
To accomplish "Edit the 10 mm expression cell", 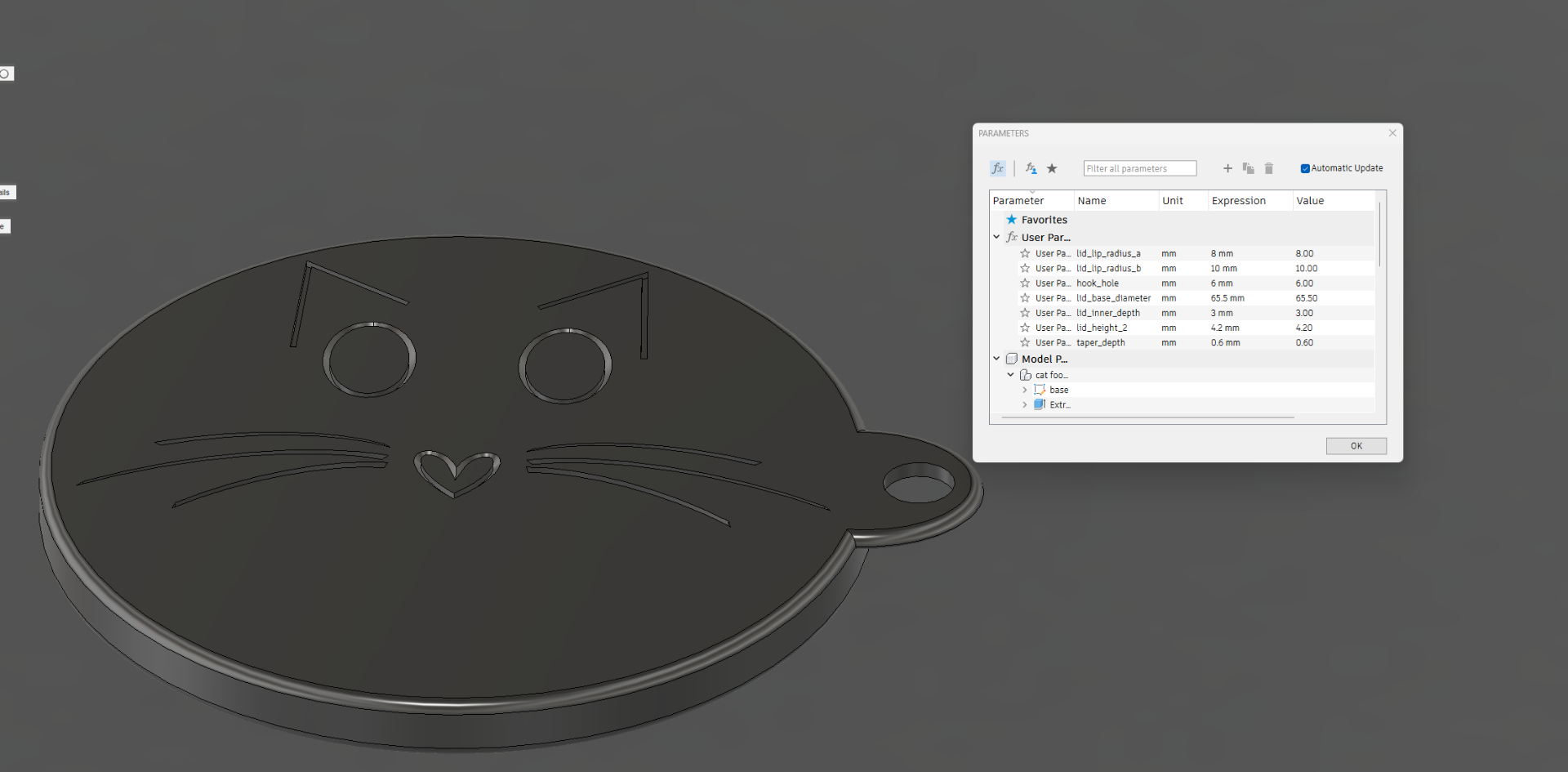I will click(1249, 268).
